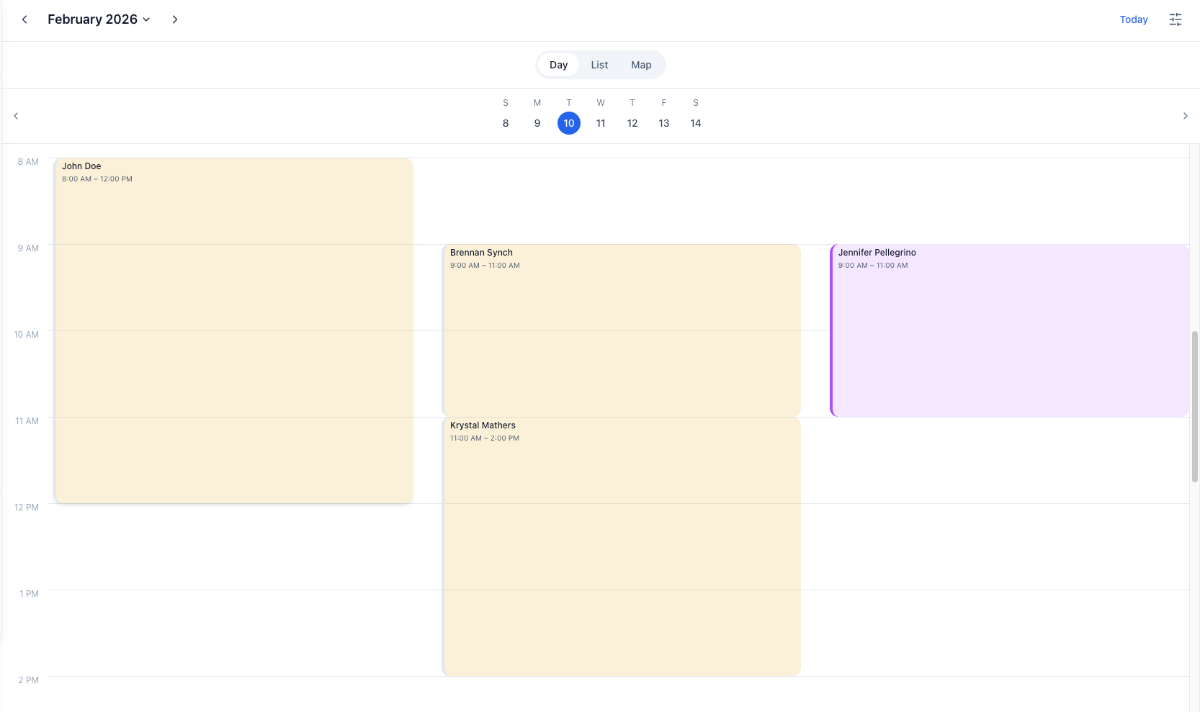
Task: Select Friday the 13th
Action: click(x=663, y=122)
